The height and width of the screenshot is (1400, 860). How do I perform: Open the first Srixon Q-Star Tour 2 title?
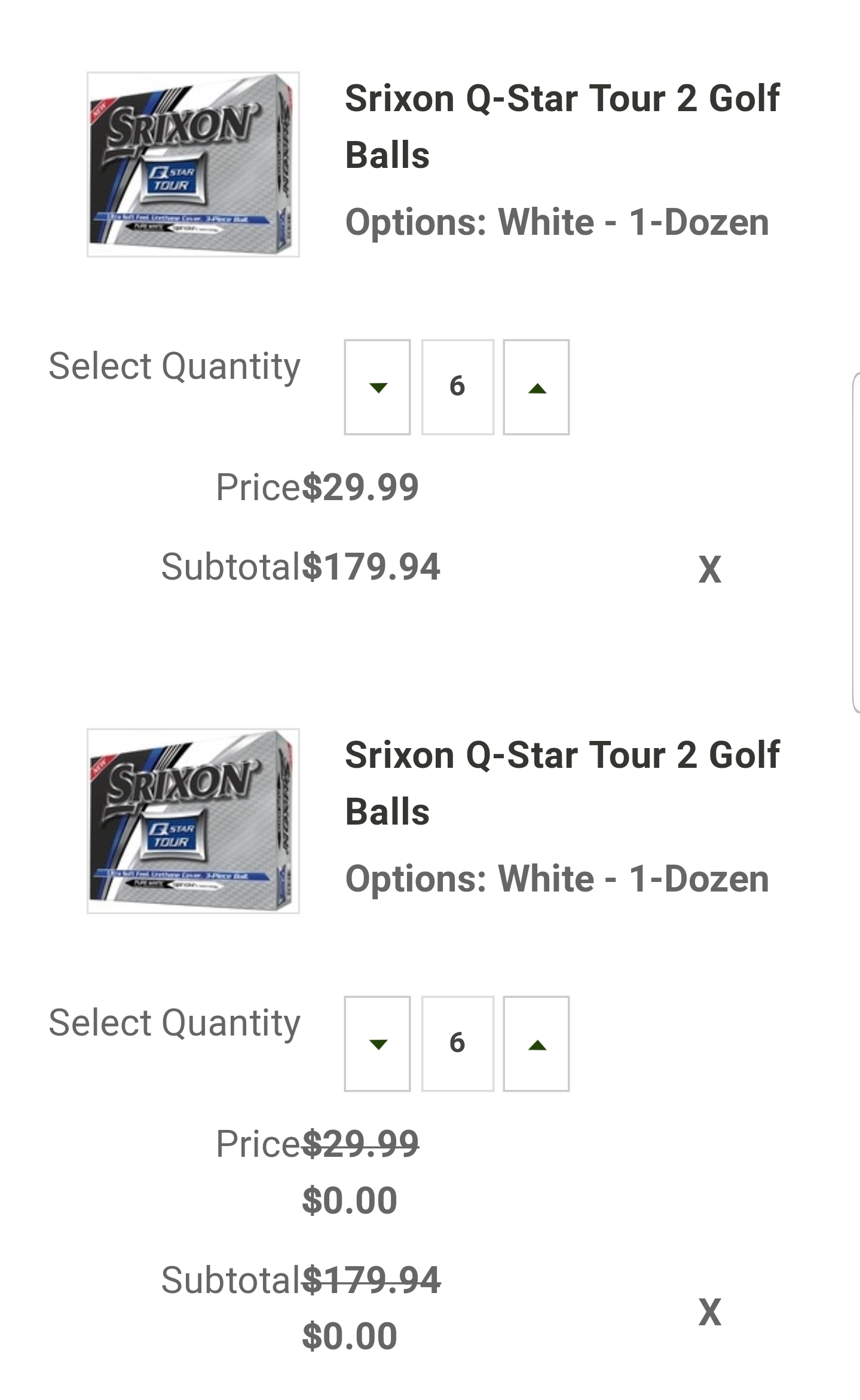pyautogui.click(x=562, y=126)
